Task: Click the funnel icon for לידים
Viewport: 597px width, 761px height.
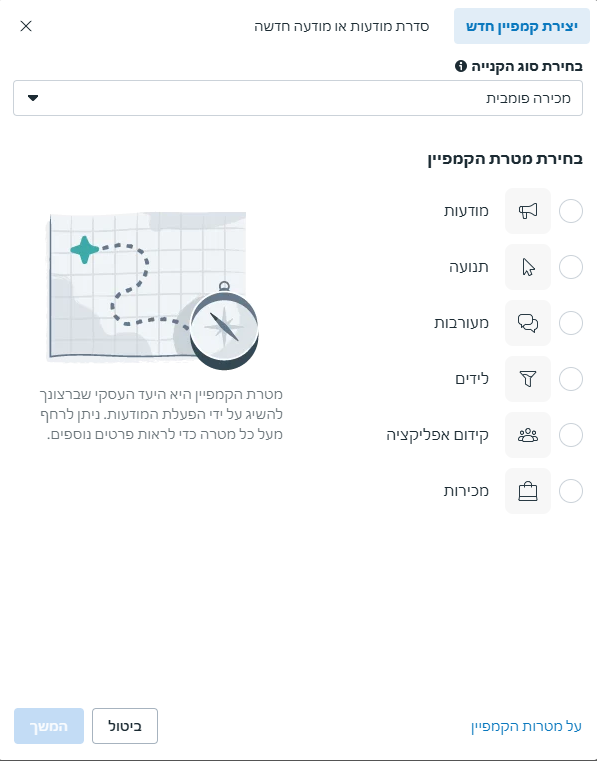Action: pyautogui.click(x=528, y=379)
